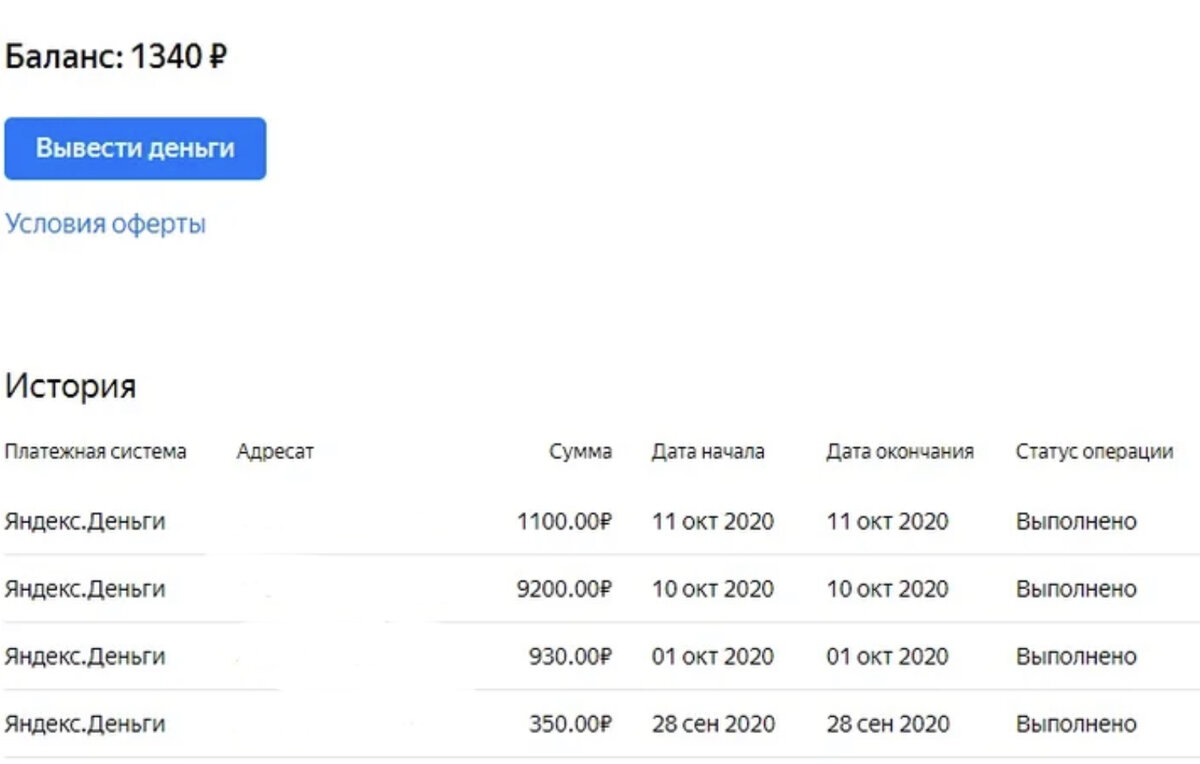The height and width of the screenshot is (764, 1200).
Task: Click the "История" section heading
Action: (70, 386)
